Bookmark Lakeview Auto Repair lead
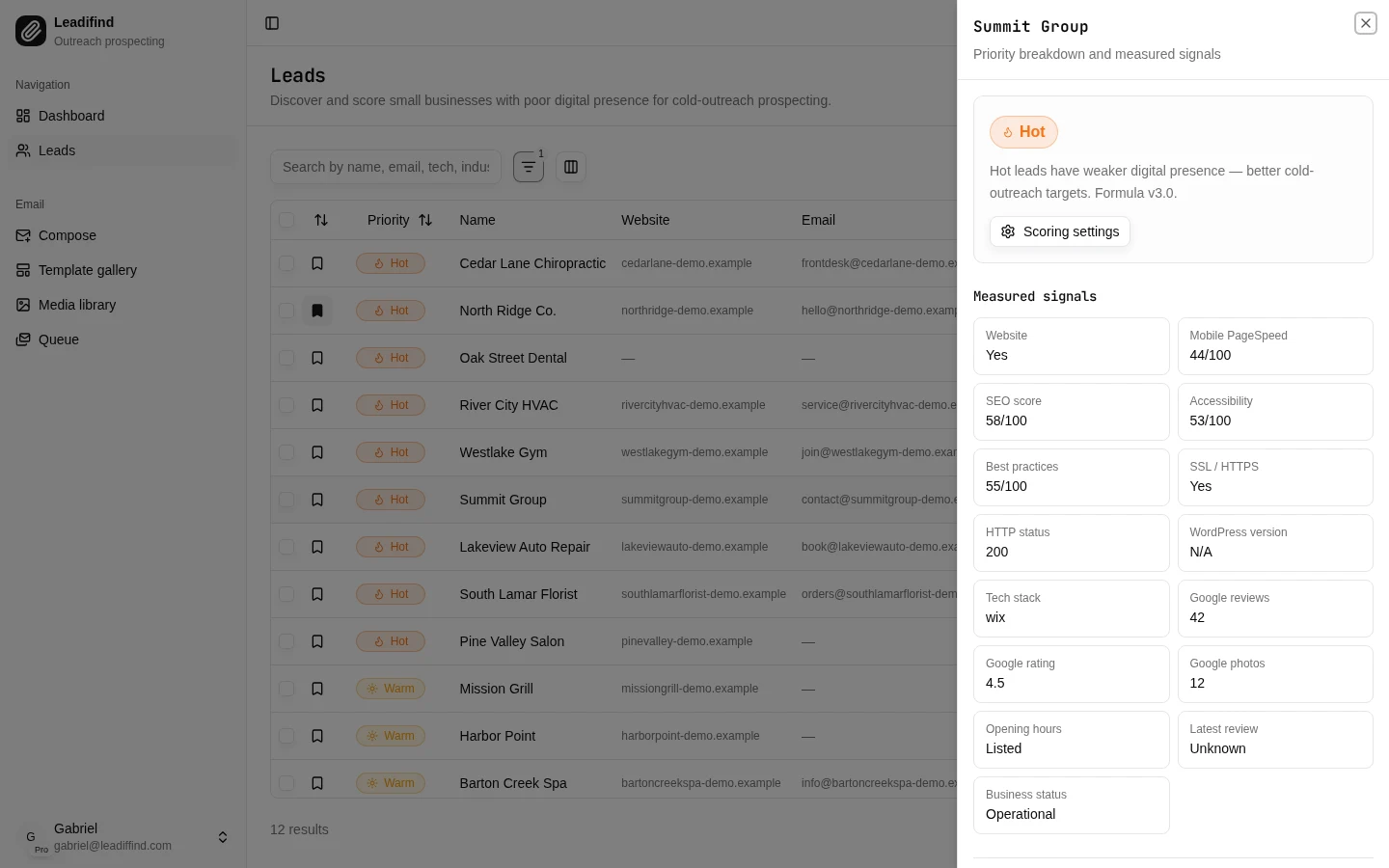The height and width of the screenshot is (868, 1389). click(317, 547)
